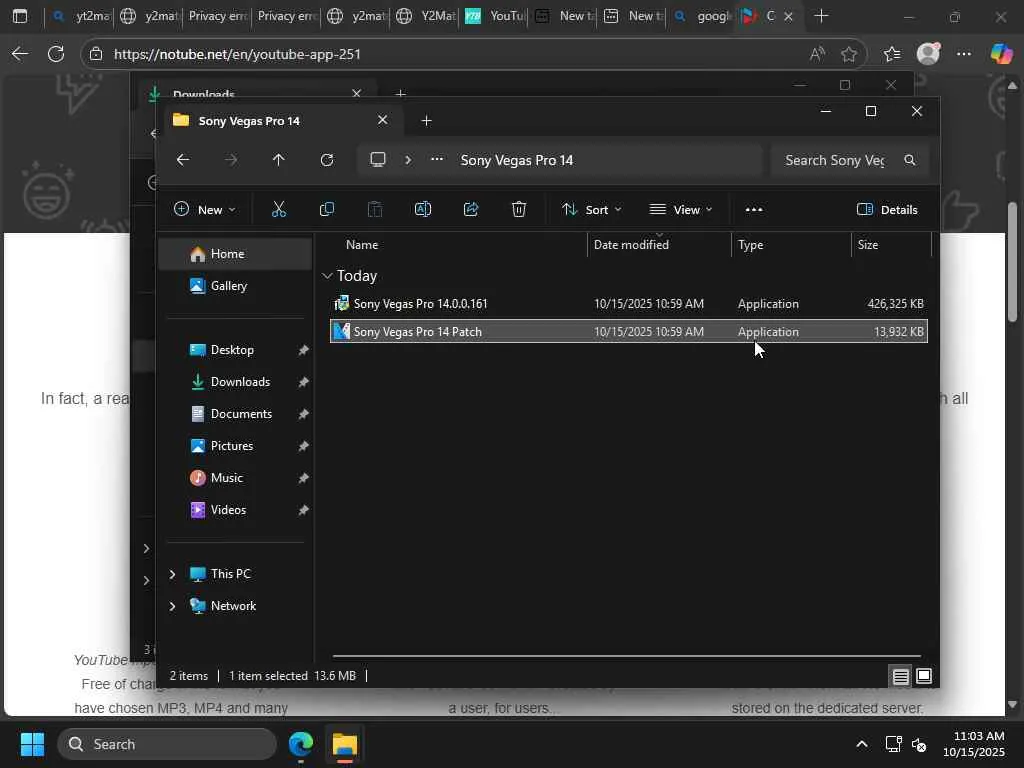Close the active Edge browser tab
1024x768 pixels.
point(788,16)
